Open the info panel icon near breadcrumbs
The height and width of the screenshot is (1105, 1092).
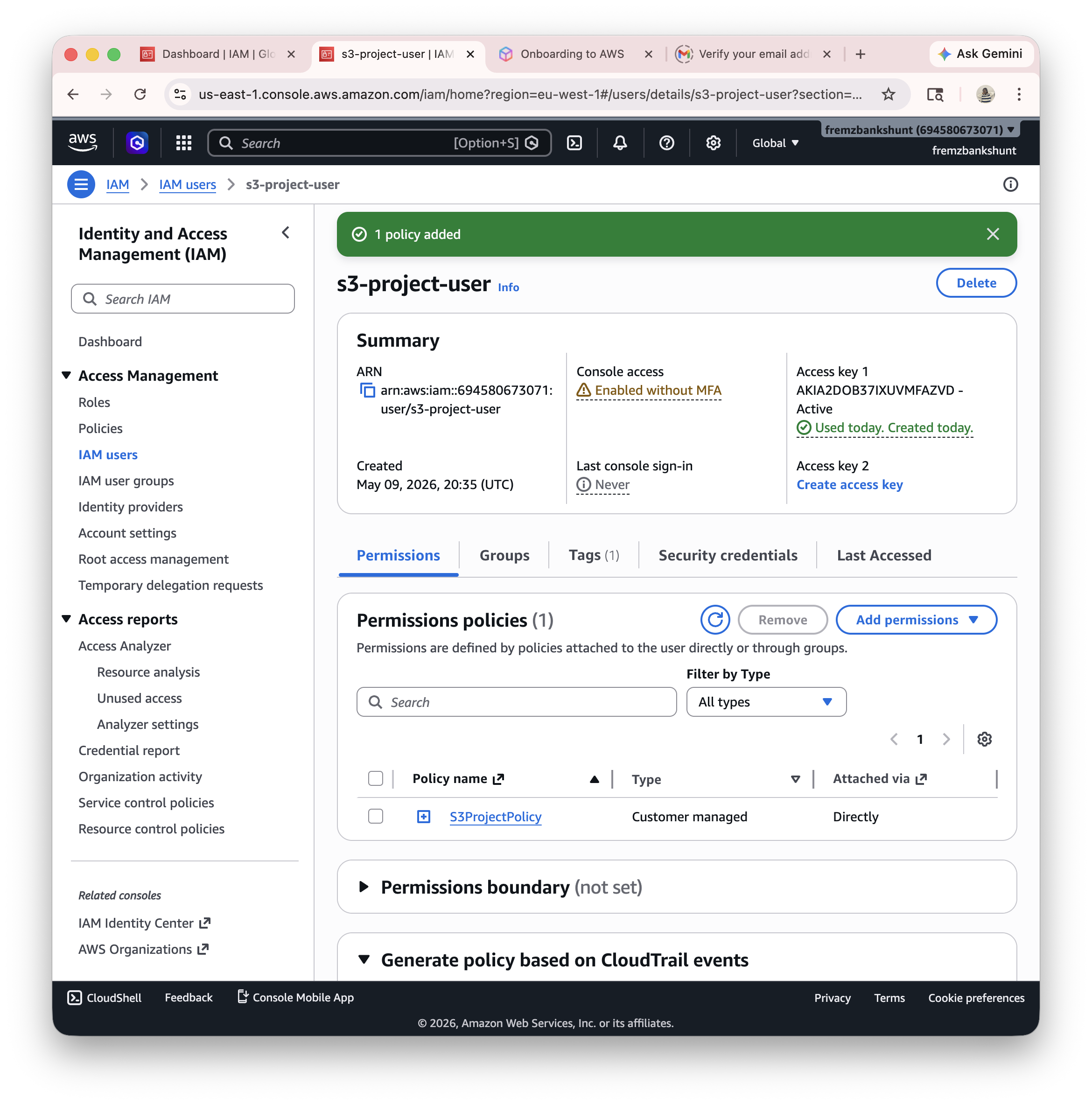coord(1010,184)
